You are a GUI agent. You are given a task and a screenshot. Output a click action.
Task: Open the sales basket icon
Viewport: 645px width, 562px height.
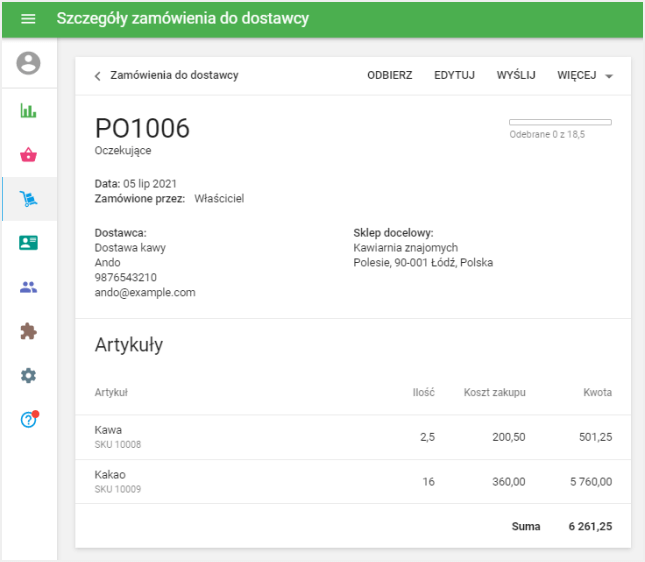[28, 155]
